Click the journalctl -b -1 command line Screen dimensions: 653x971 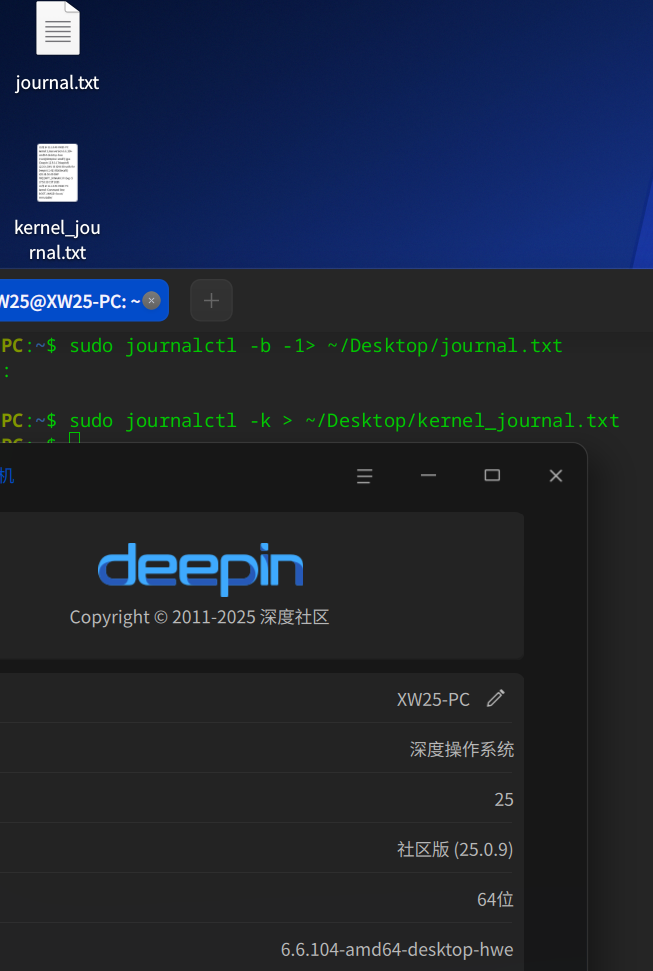click(x=315, y=346)
